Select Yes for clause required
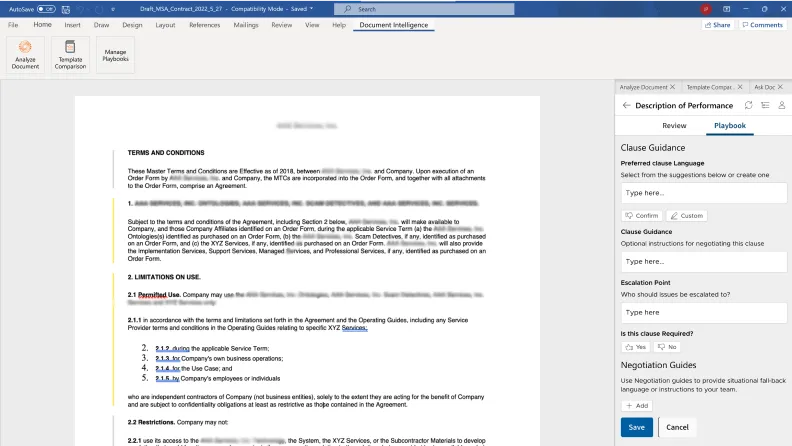 tap(636, 347)
